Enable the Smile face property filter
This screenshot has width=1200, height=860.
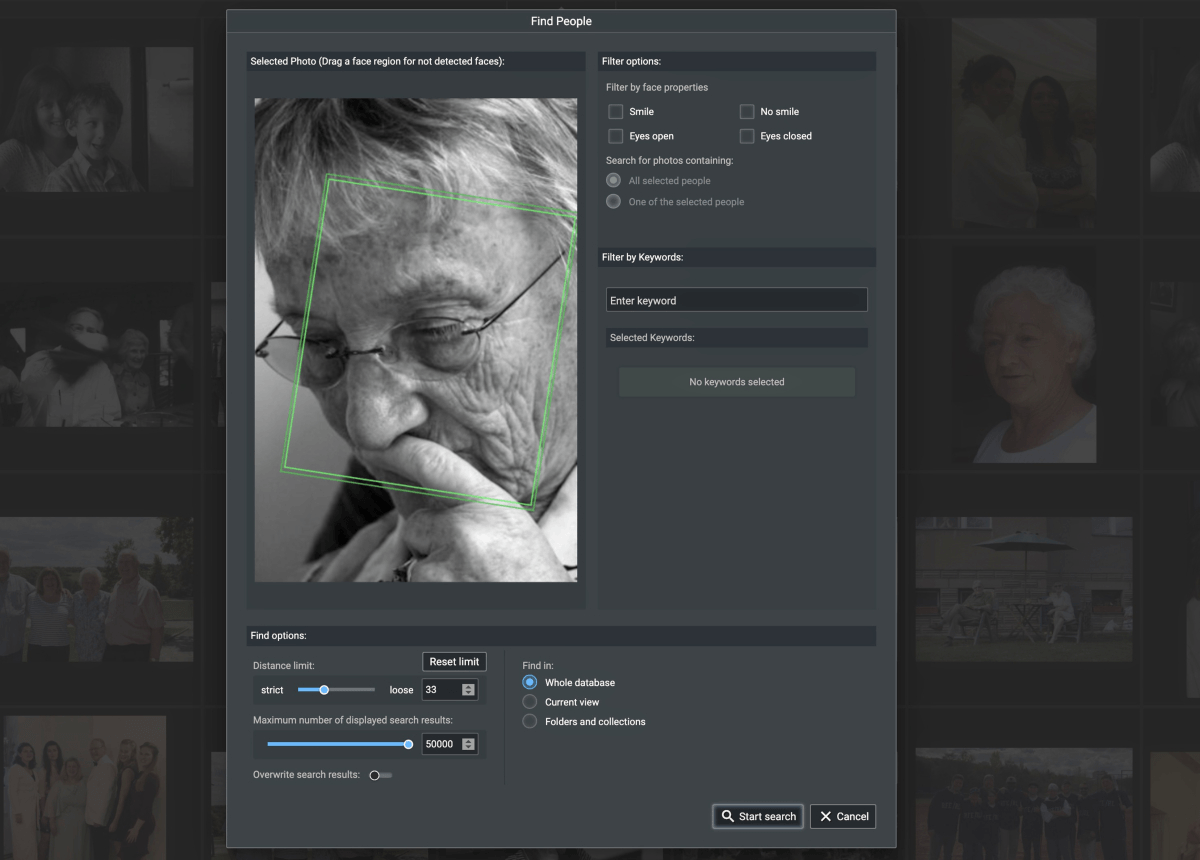pos(615,111)
